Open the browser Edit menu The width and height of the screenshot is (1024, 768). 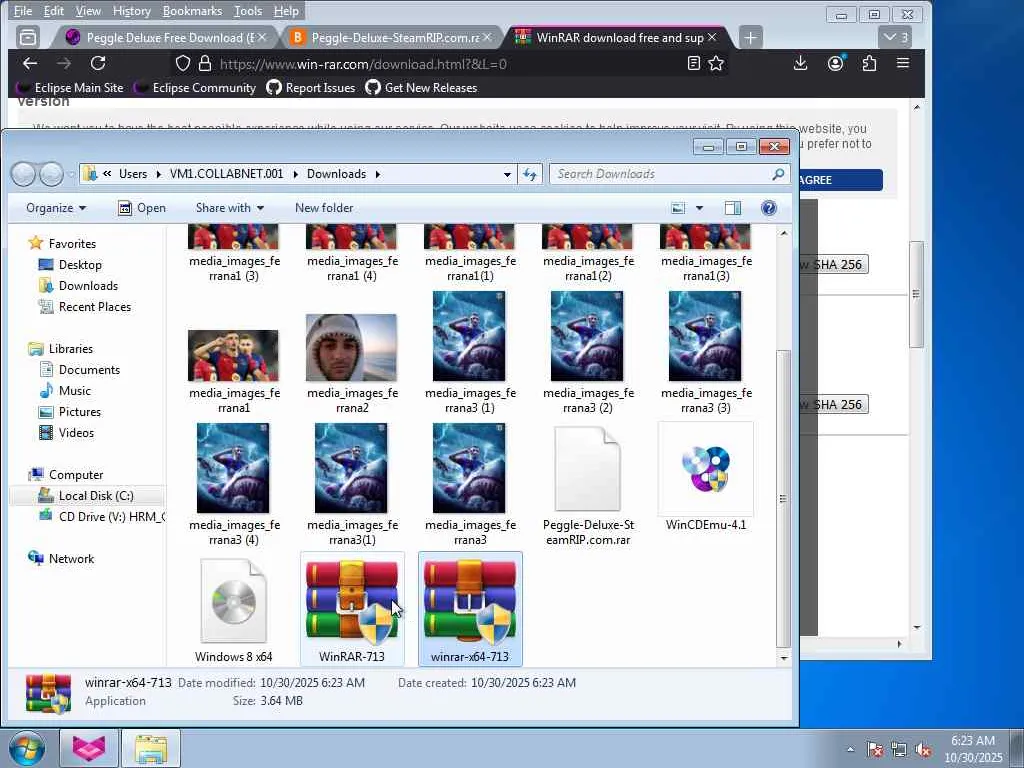pyautogui.click(x=54, y=11)
